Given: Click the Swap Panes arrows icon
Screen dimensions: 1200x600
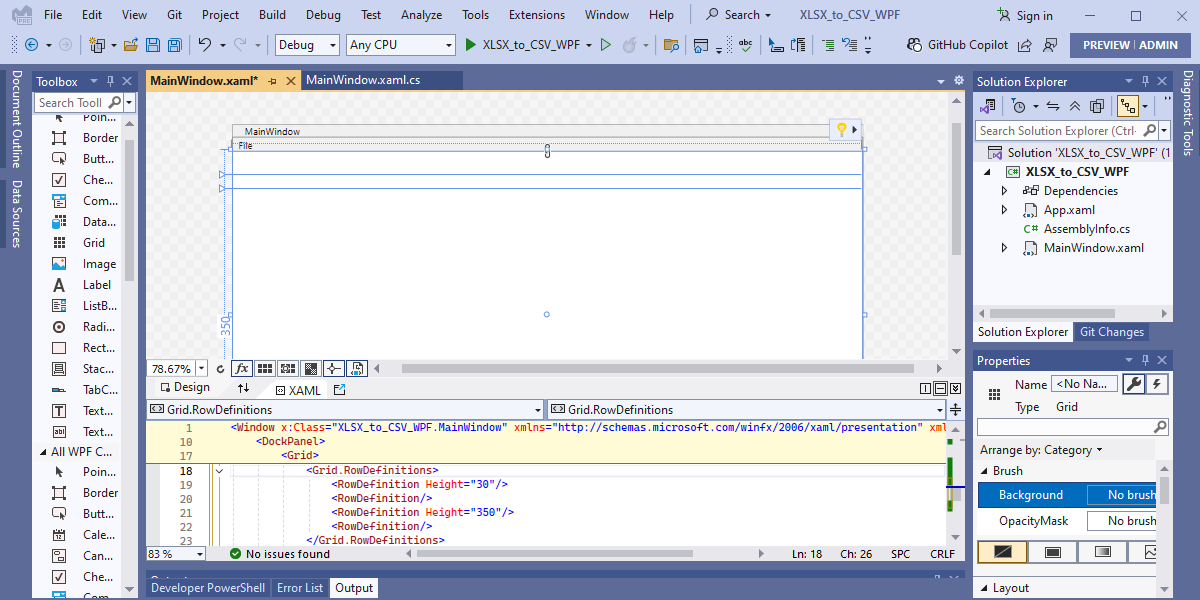Looking at the screenshot, I should (x=243, y=388).
